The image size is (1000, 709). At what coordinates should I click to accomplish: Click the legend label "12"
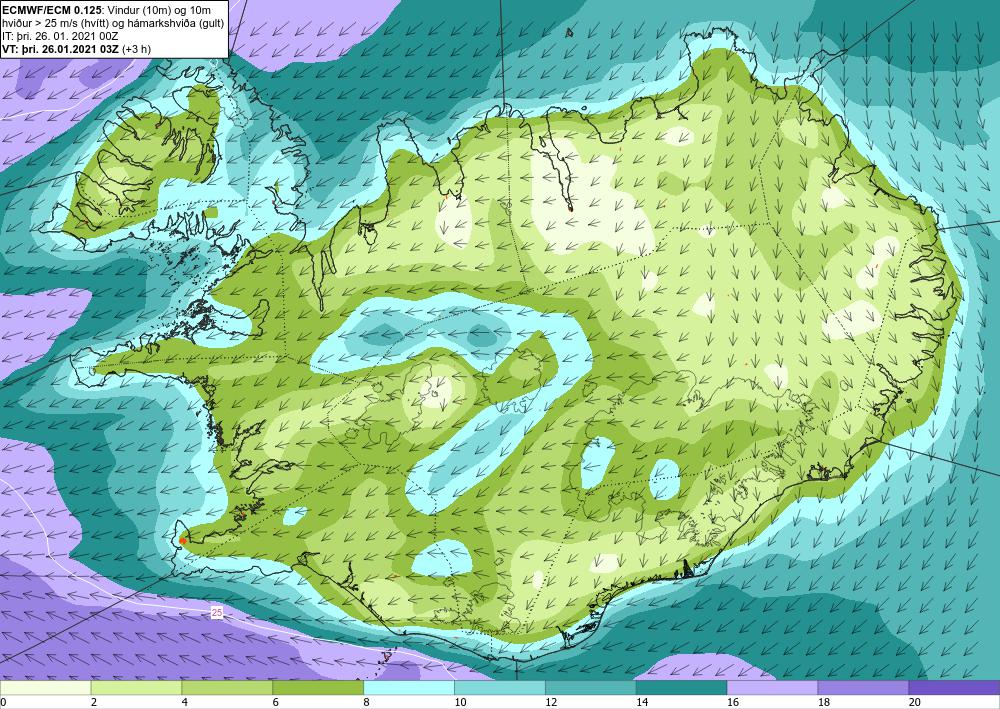click(551, 703)
